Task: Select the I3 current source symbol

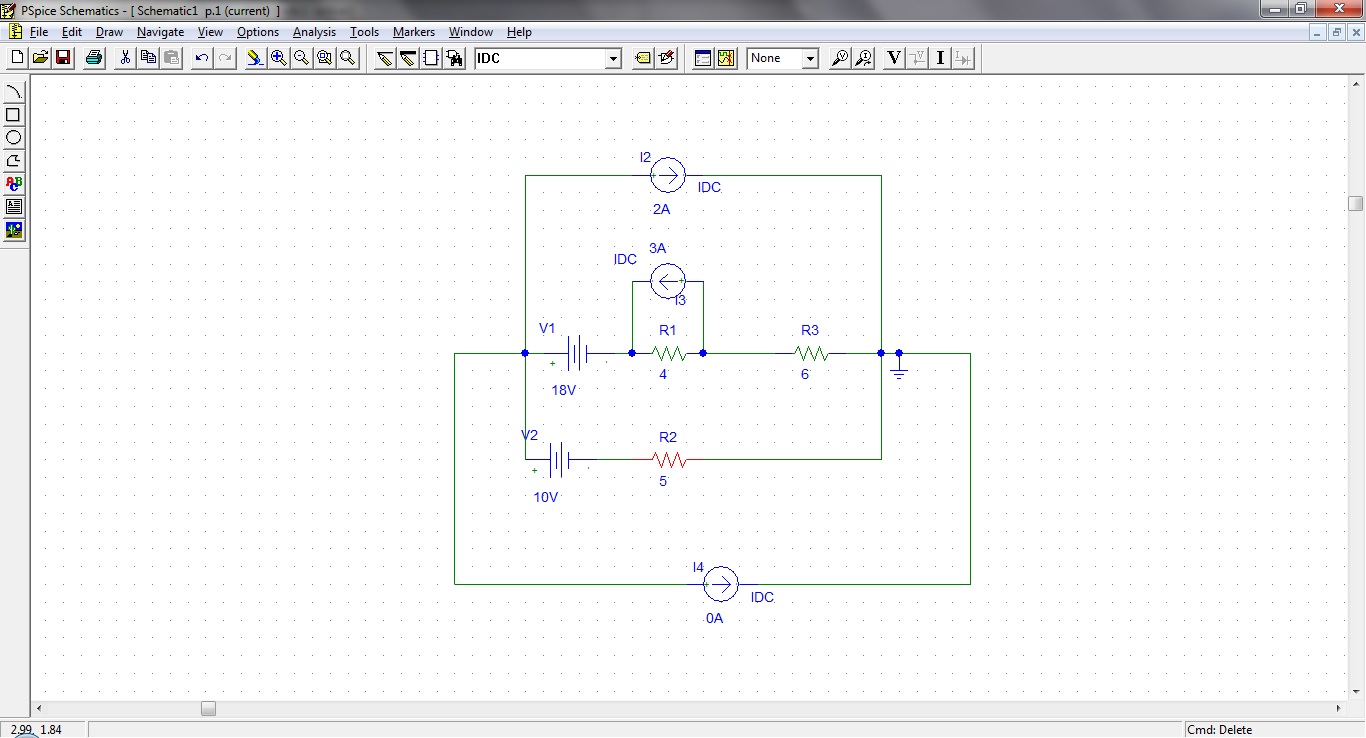Action: coord(667,281)
